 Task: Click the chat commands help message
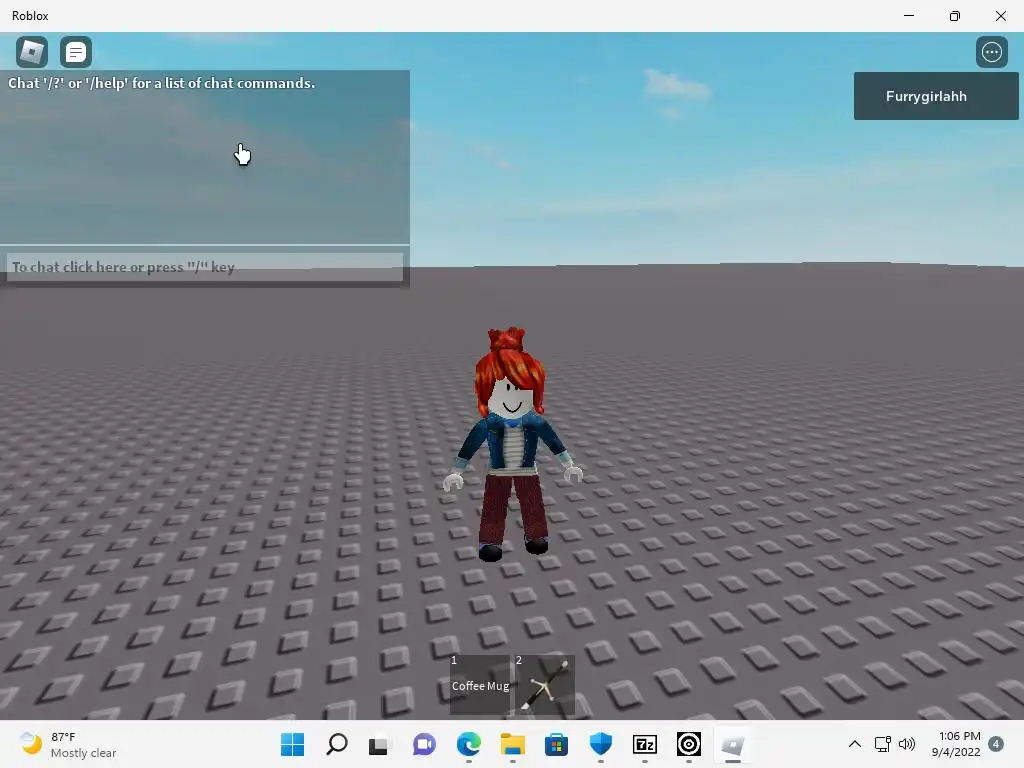pos(161,83)
